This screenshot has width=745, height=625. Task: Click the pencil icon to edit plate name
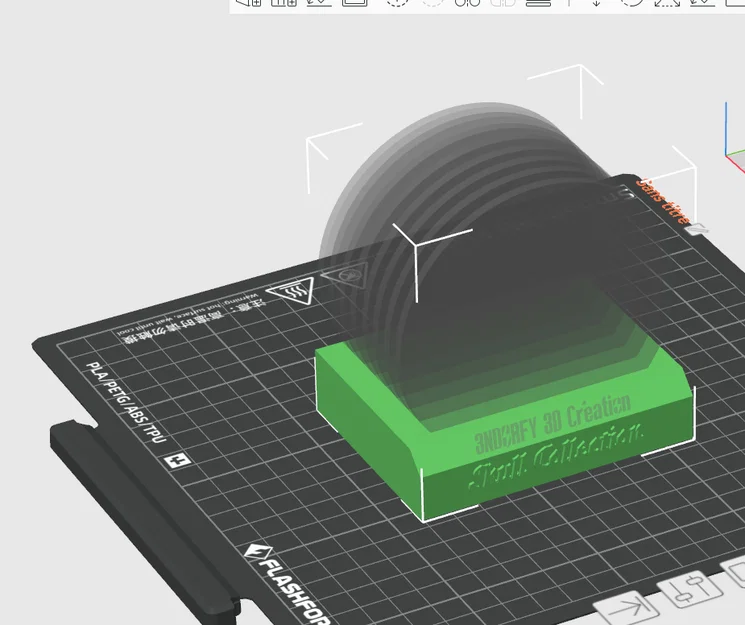click(697, 230)
